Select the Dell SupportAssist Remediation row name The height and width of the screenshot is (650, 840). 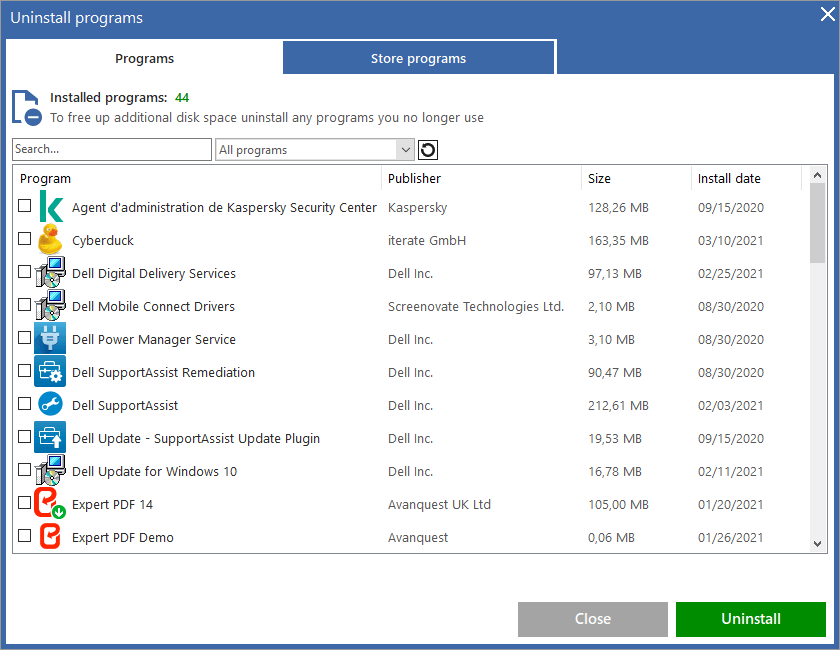point(163,372)
